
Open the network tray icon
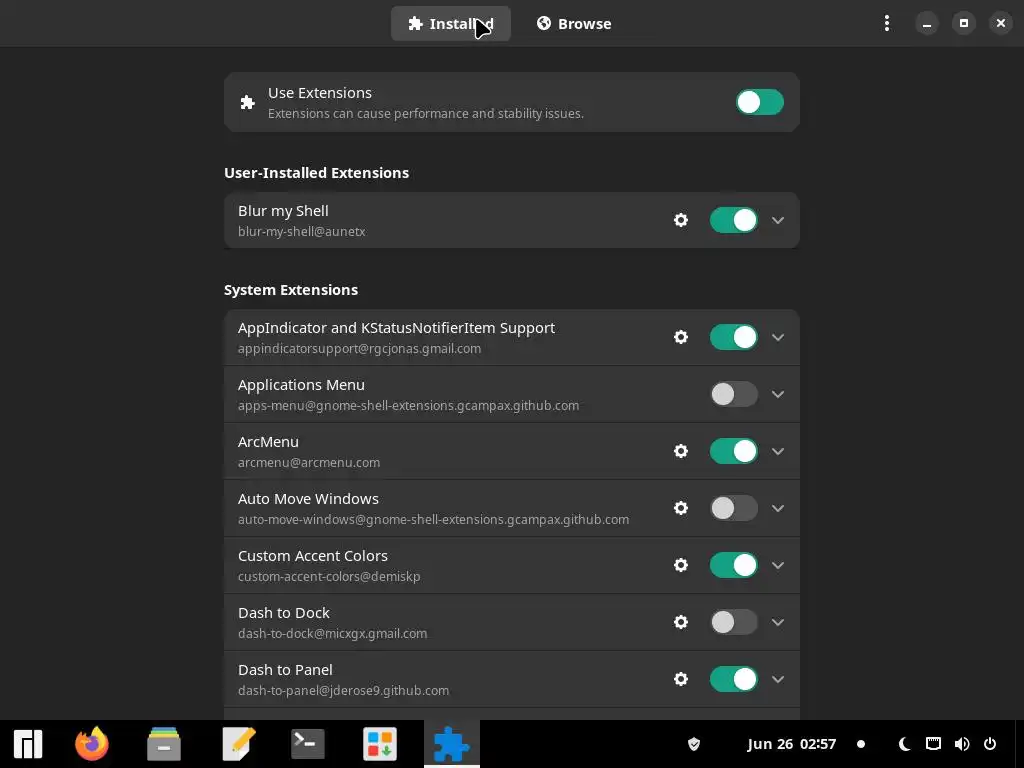933,744
